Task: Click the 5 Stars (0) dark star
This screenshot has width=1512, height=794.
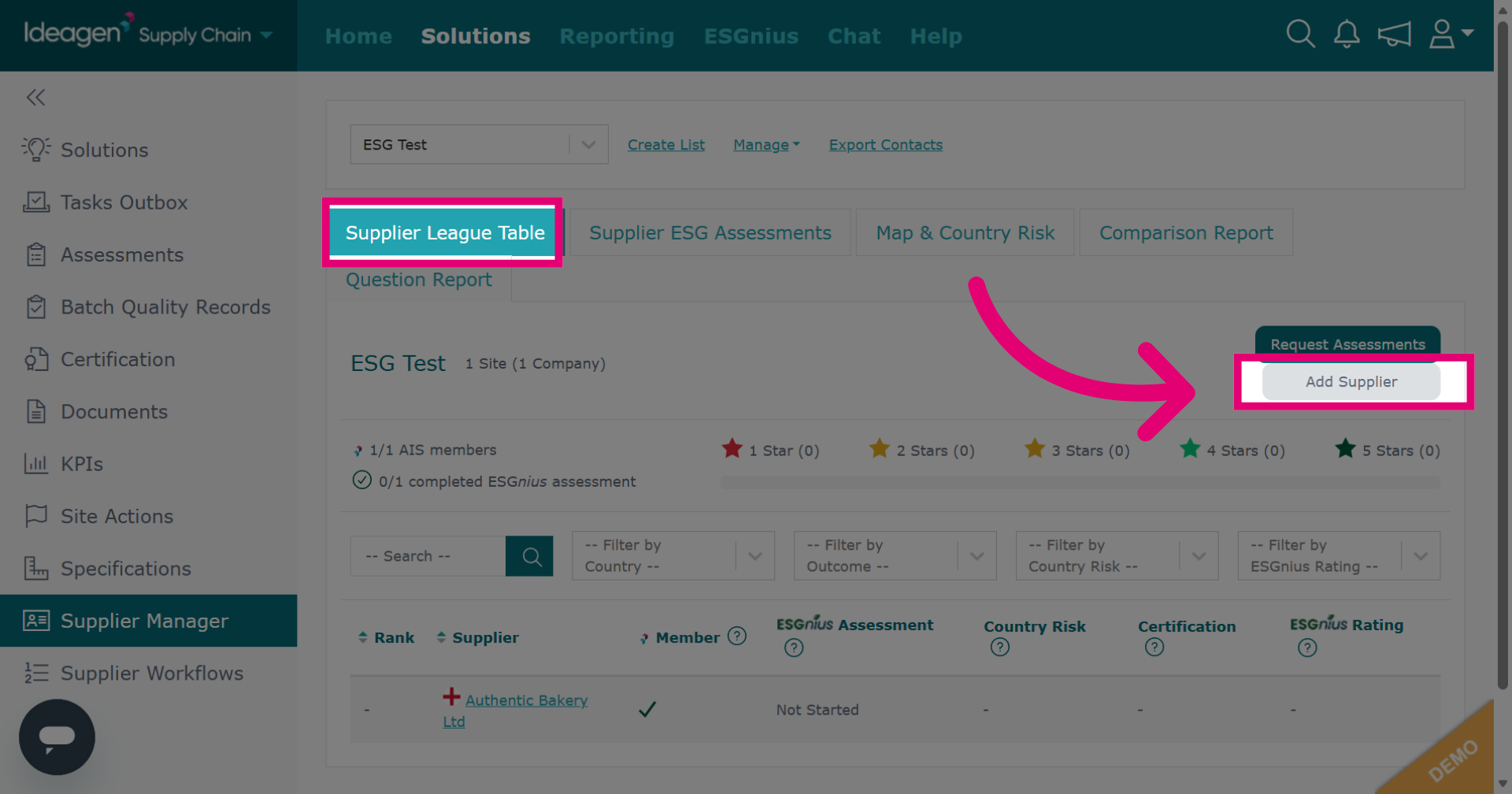Action: click(x=1345, y=449)
